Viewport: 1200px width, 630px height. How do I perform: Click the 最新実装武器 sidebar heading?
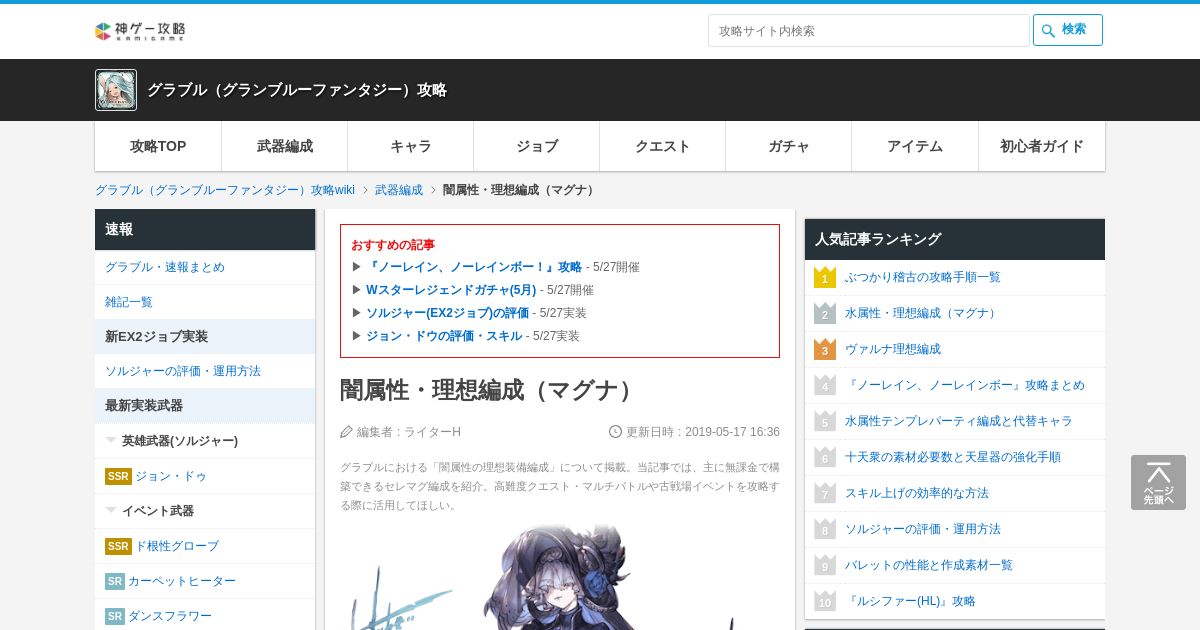pyautogui.click(x=205, y=406)
